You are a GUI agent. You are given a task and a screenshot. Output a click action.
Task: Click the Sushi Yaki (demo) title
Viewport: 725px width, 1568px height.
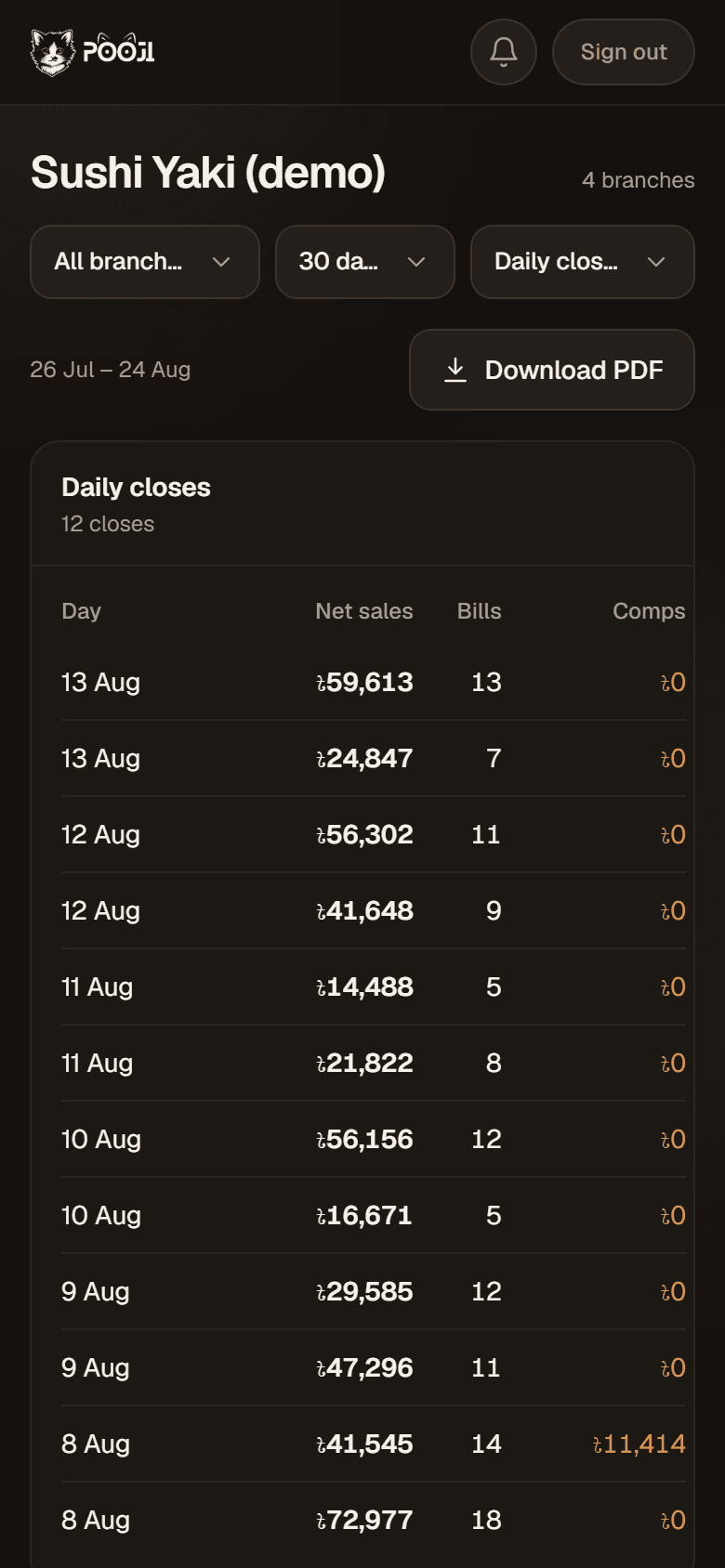click(x=208, y=173)
